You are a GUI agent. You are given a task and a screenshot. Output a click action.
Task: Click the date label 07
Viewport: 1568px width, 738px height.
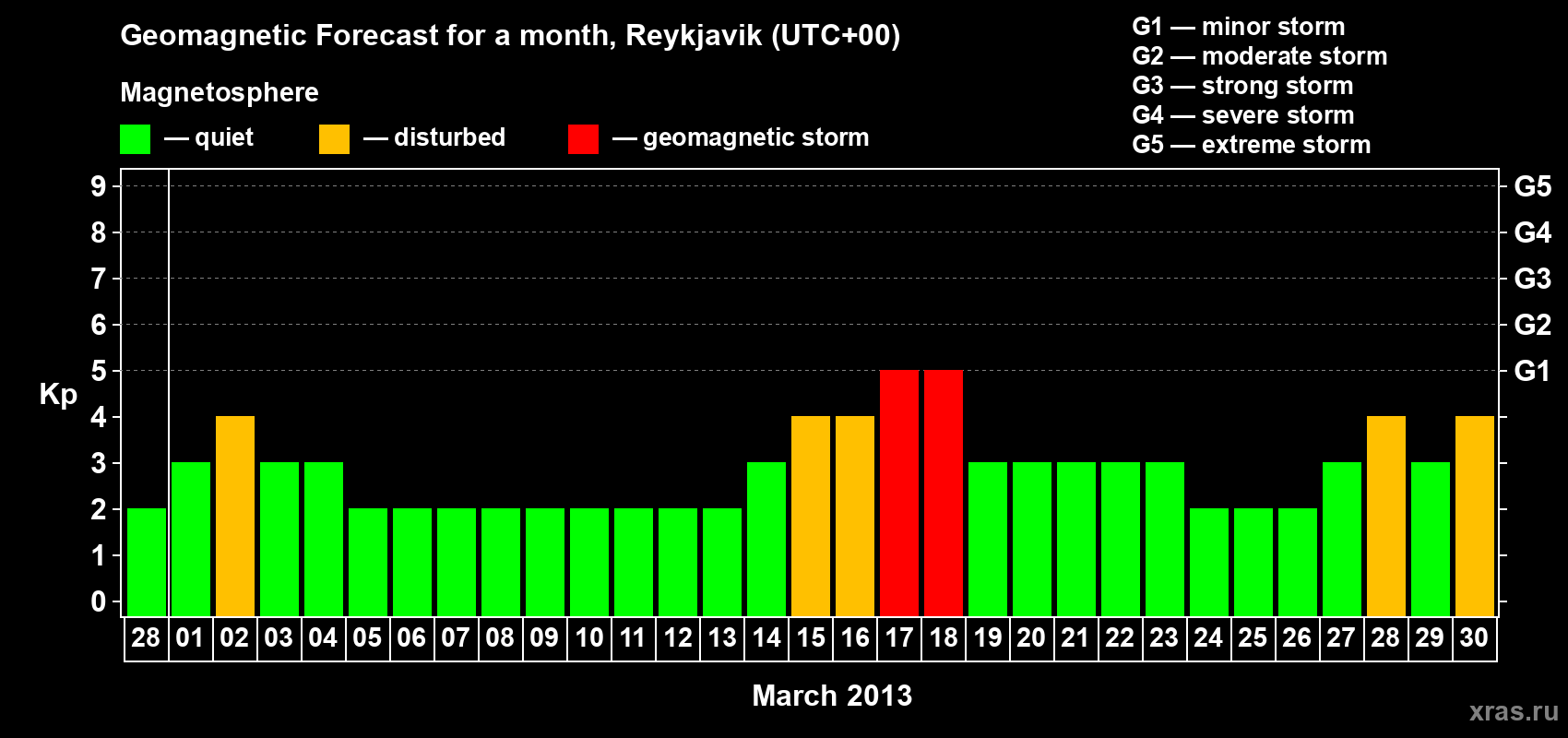click(x=456, y=638)
